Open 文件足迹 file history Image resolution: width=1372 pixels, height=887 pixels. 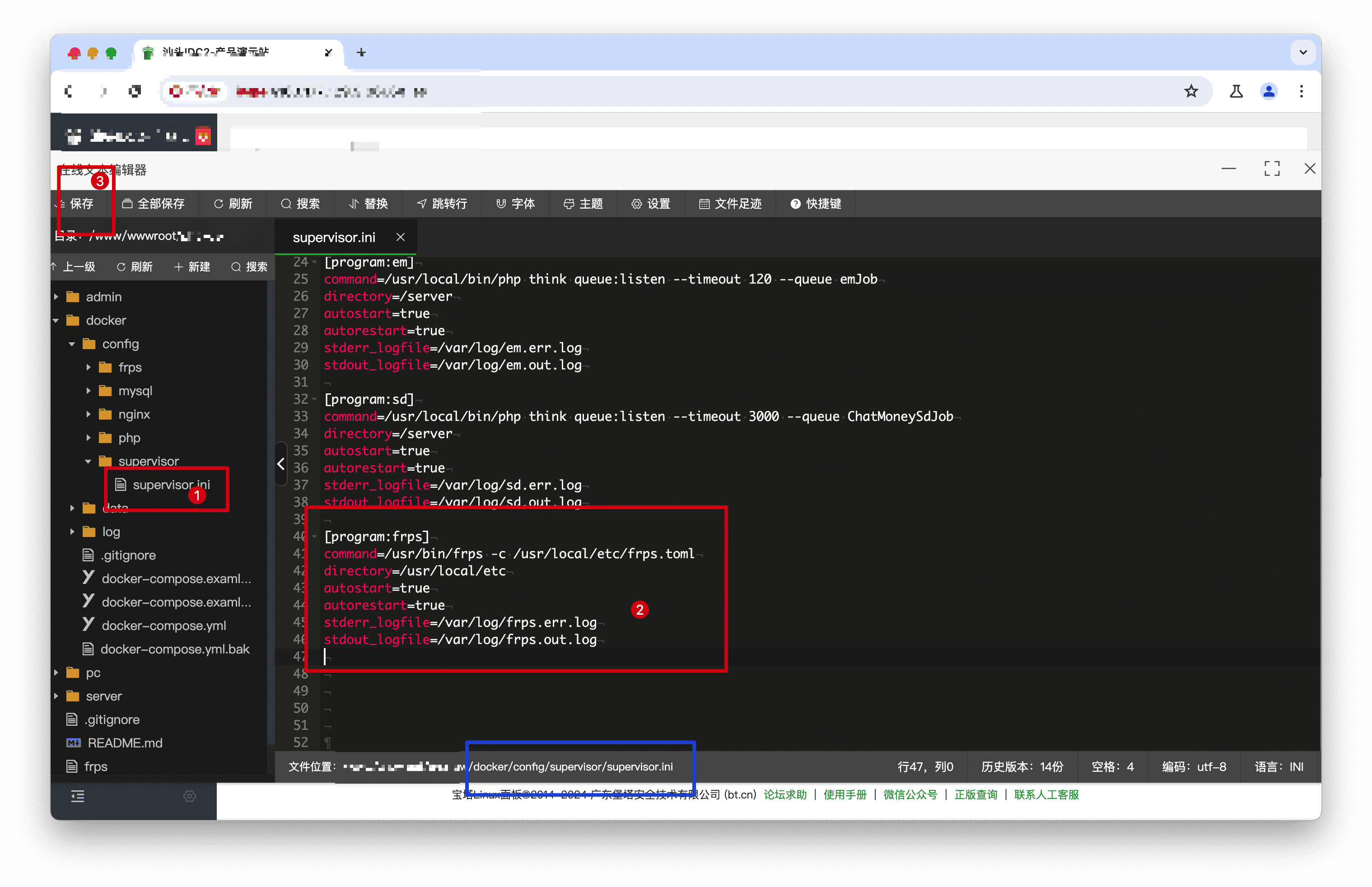tap(730, 204)
